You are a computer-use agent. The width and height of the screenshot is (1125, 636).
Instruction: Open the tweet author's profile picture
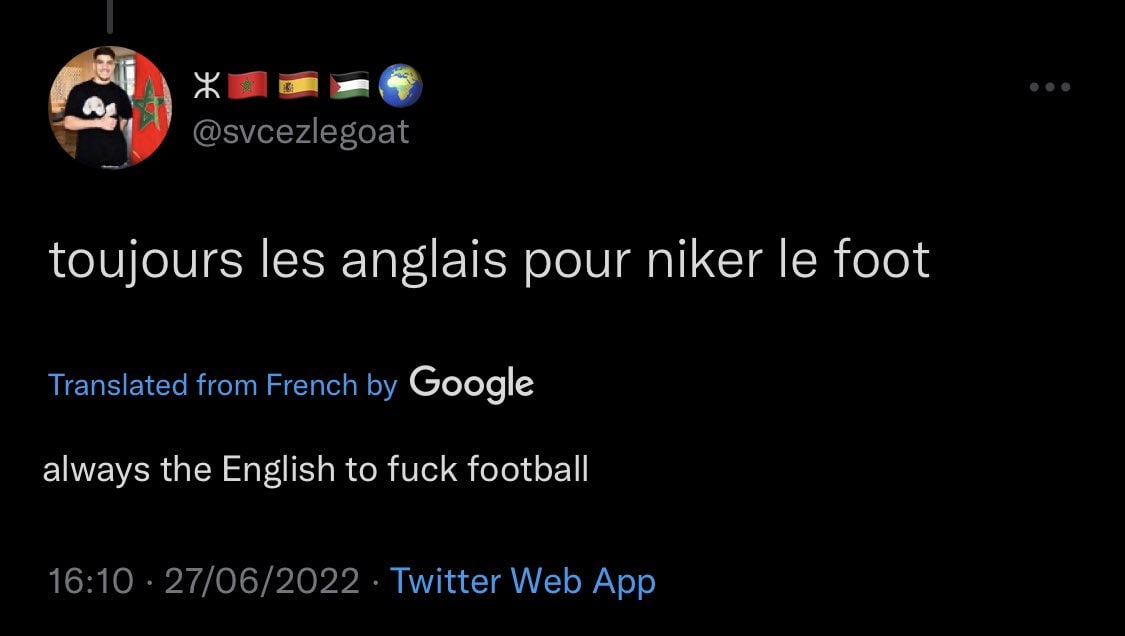tap(111, 107)
